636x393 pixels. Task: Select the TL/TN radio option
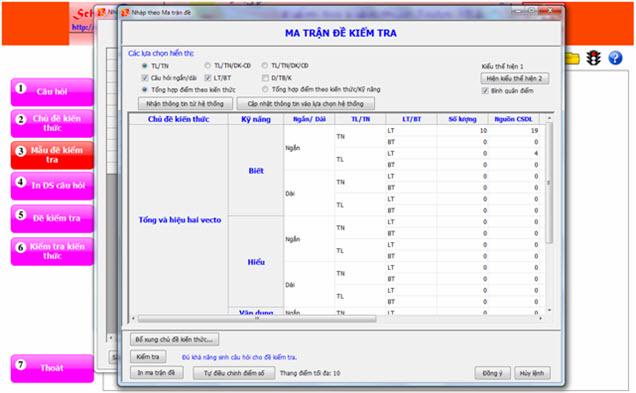pyautogui.click(x=144, y=66)
